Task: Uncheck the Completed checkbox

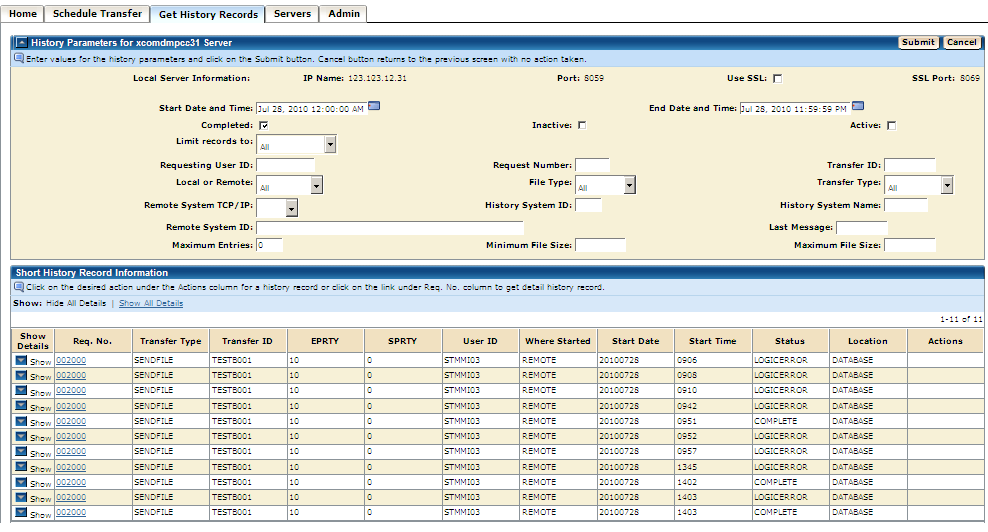Action: 263,126
